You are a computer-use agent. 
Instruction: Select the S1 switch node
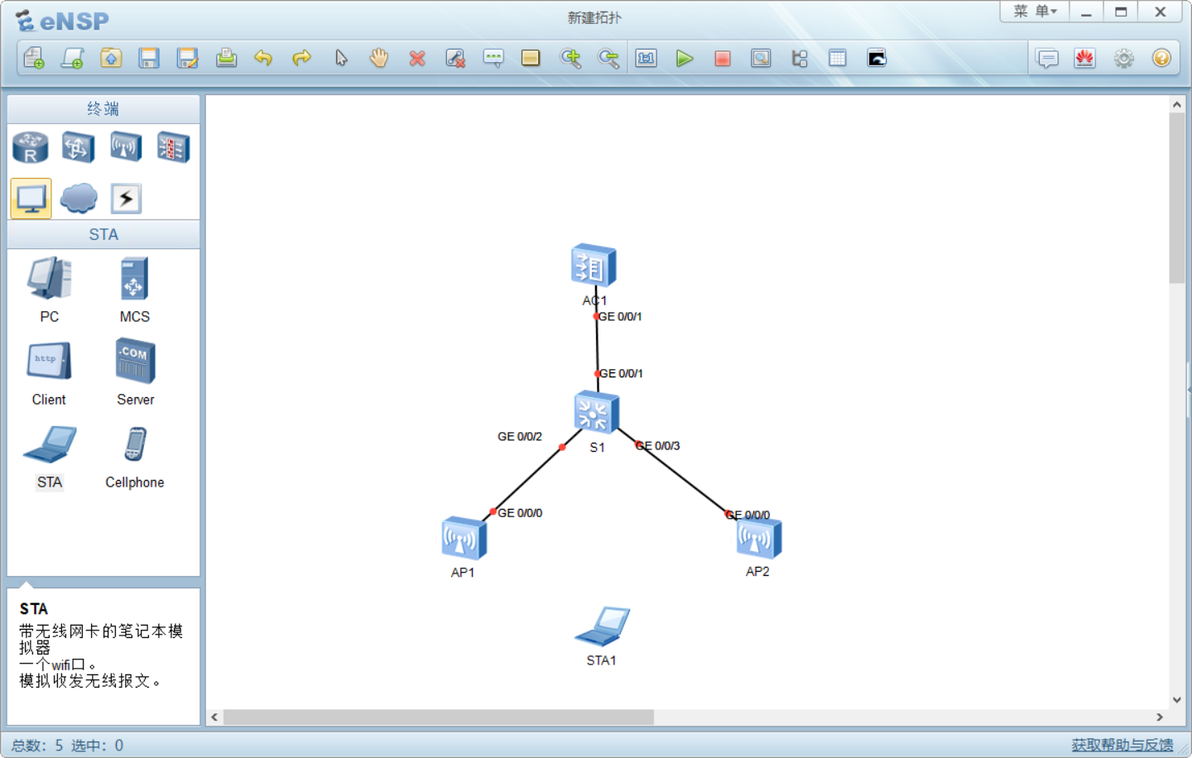click(596, 412)
